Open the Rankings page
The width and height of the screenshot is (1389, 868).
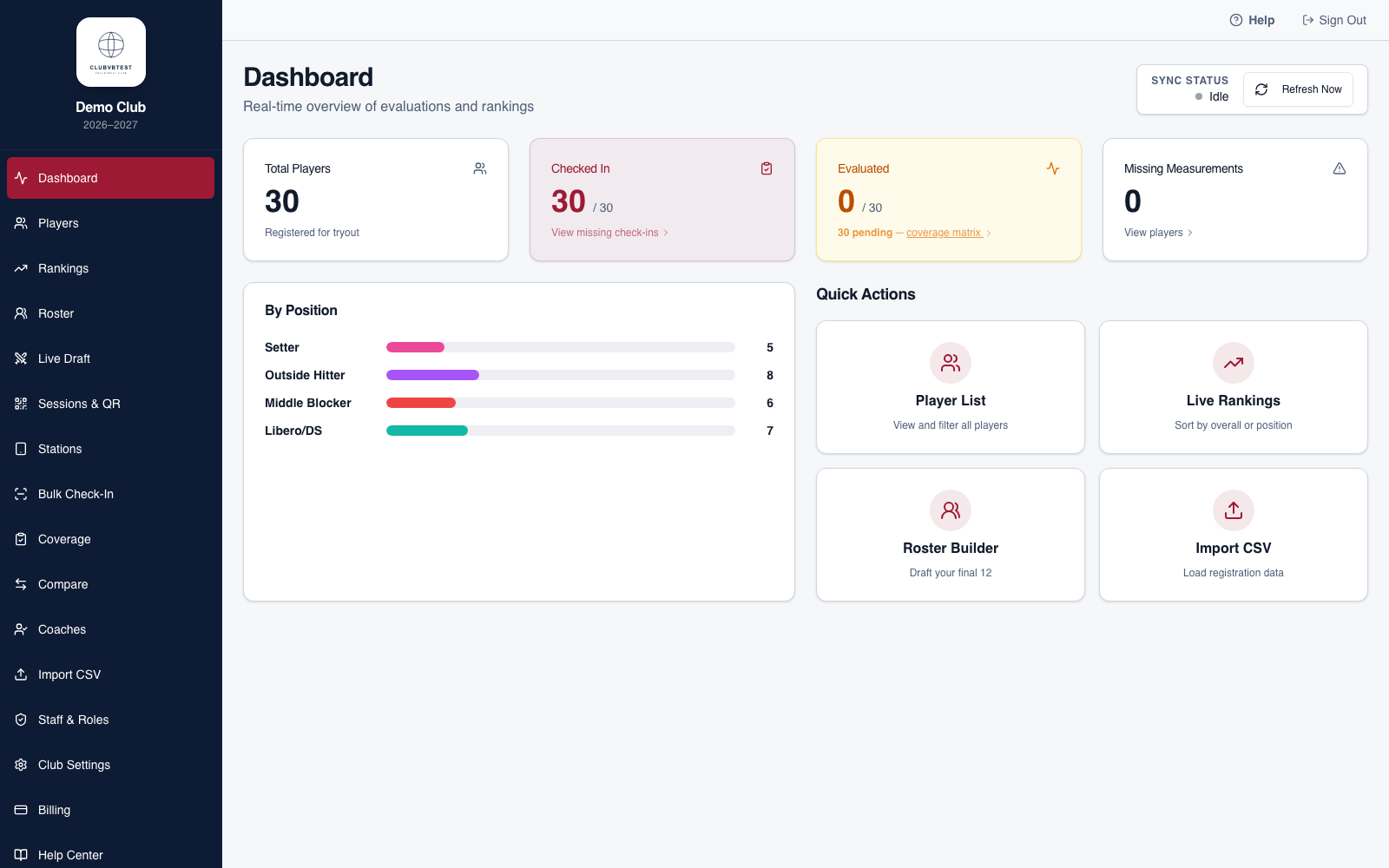[110, 268]
